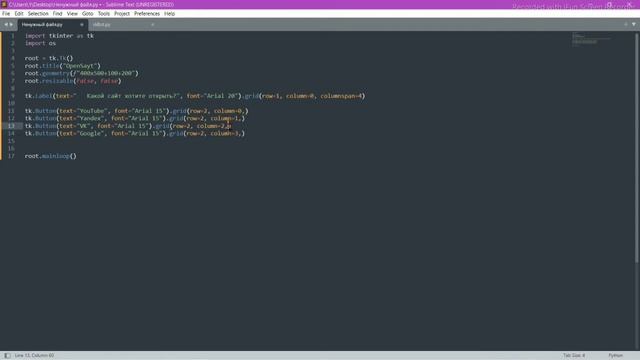The image size is (640, 360).
Task: Click the root.resizable(False, False) line
Action: coord(73,81)
